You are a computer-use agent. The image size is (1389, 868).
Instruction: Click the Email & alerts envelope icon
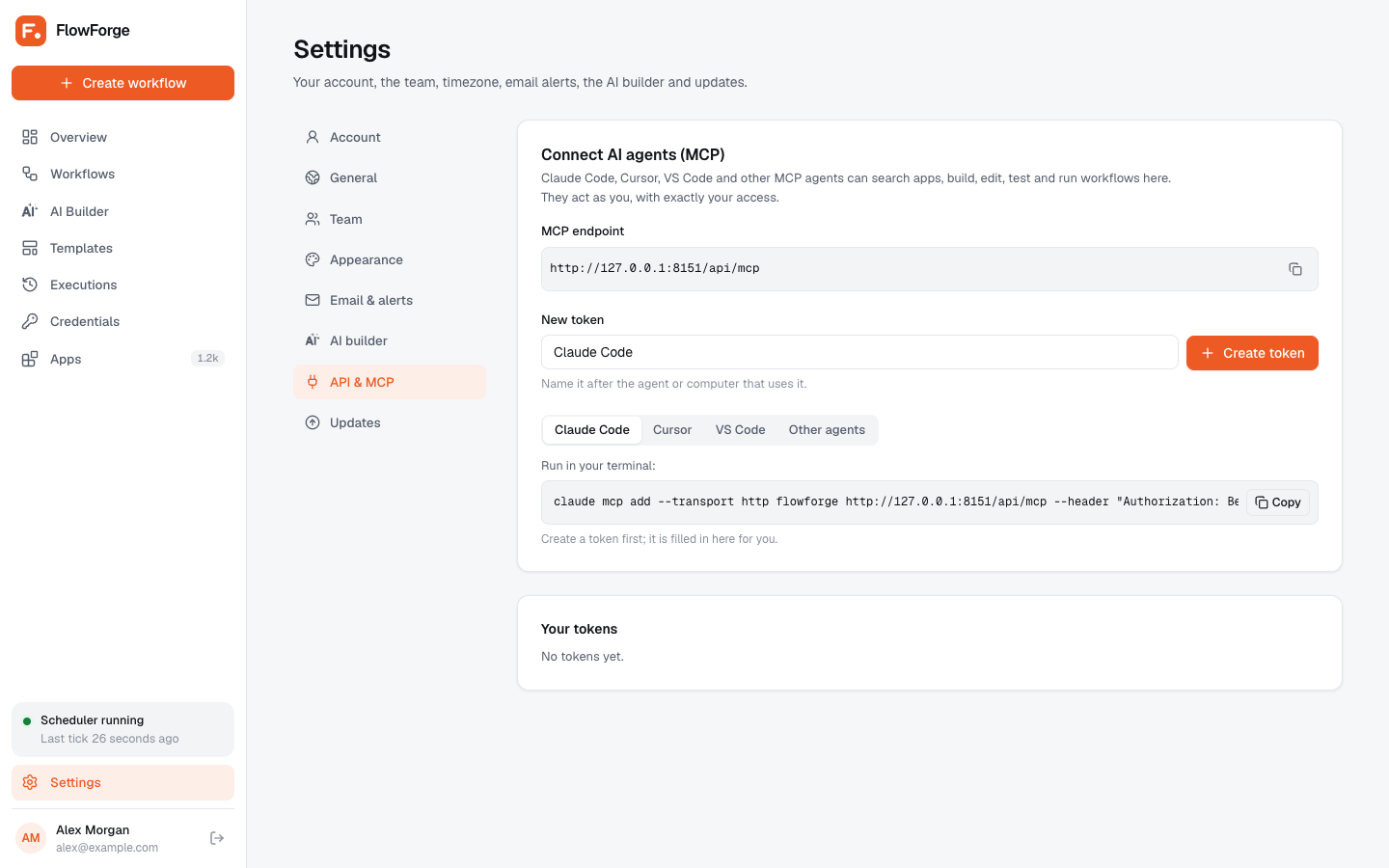pos(313,300)
